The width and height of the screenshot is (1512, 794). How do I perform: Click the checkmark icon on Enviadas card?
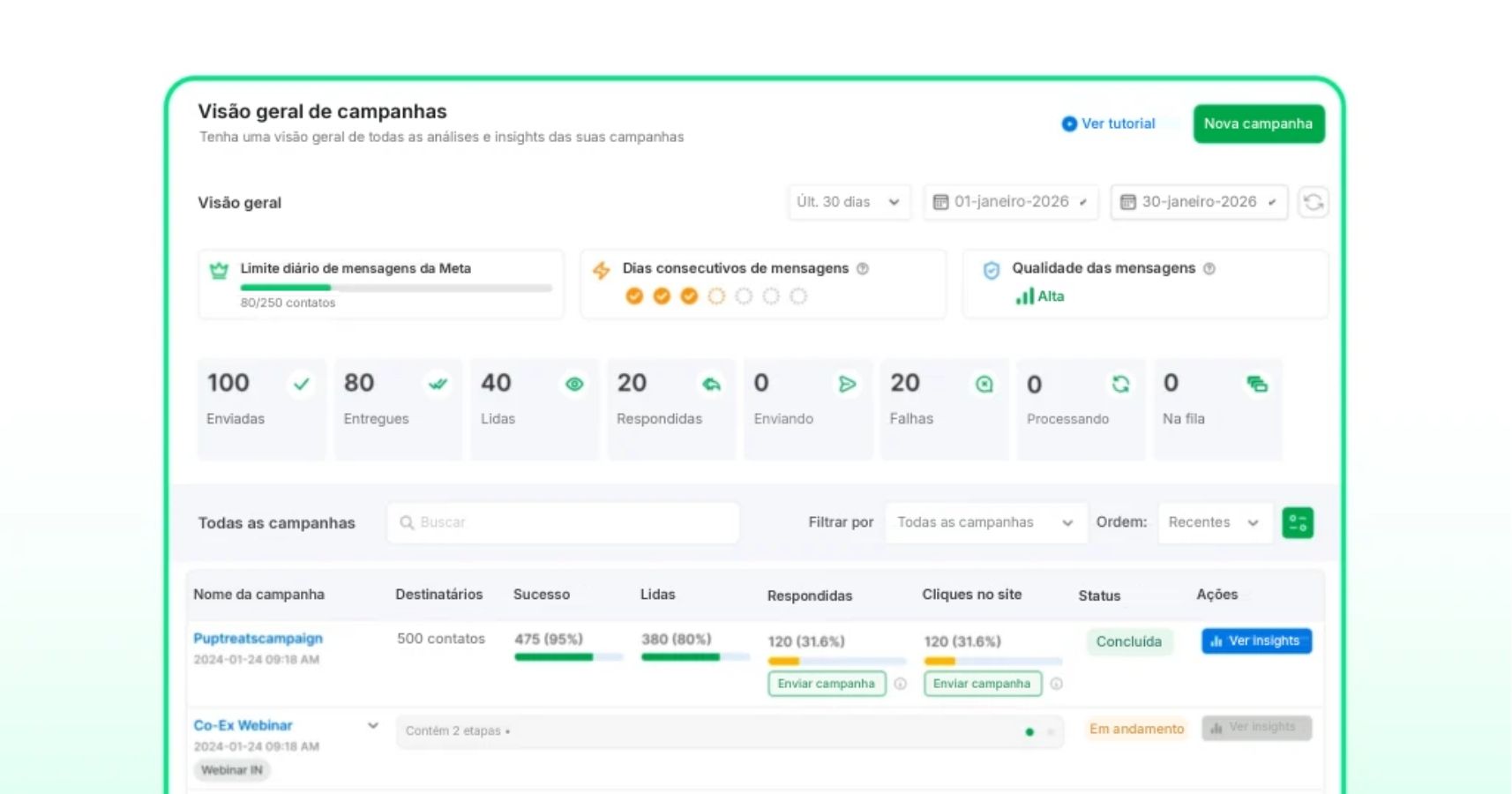(x=301, y=384)
